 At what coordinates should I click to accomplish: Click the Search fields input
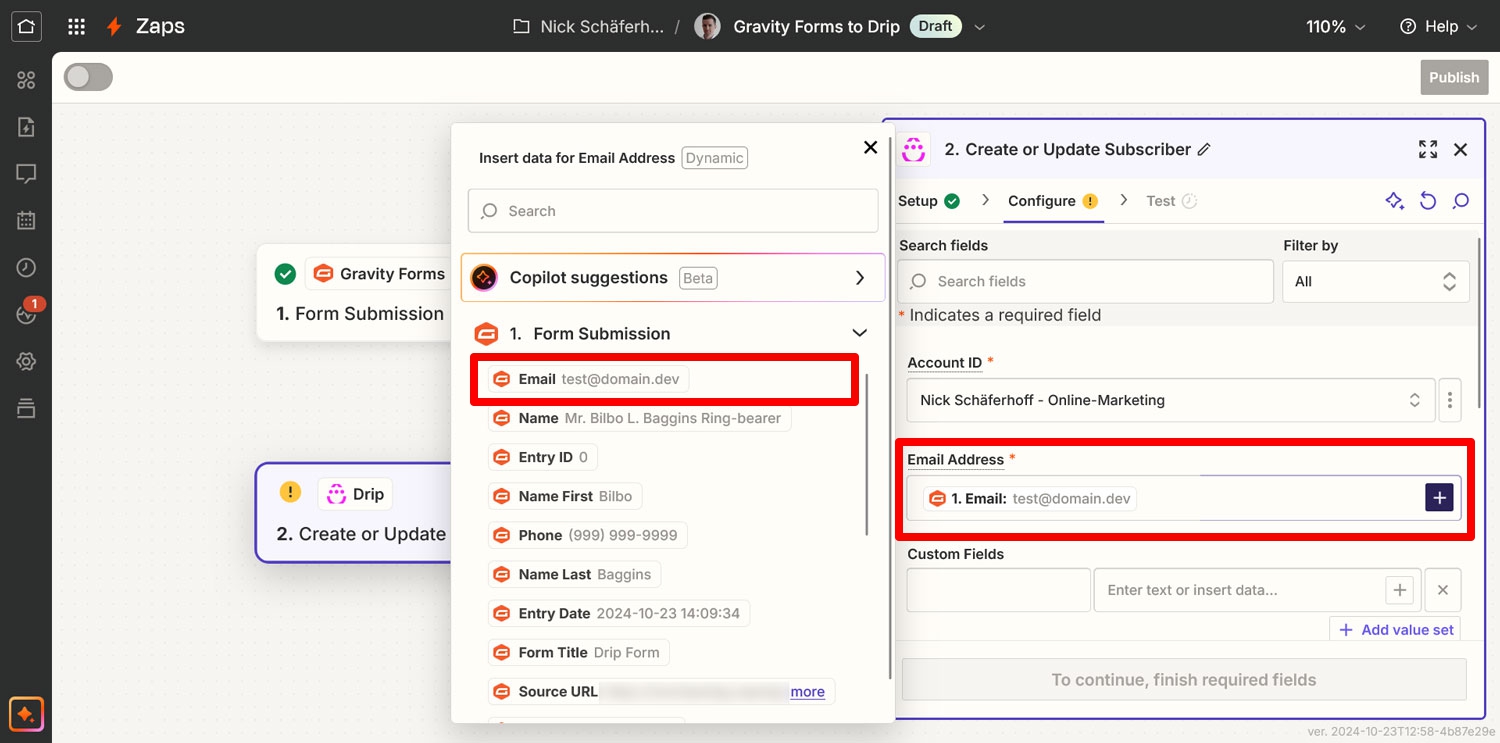[1085, 282]
